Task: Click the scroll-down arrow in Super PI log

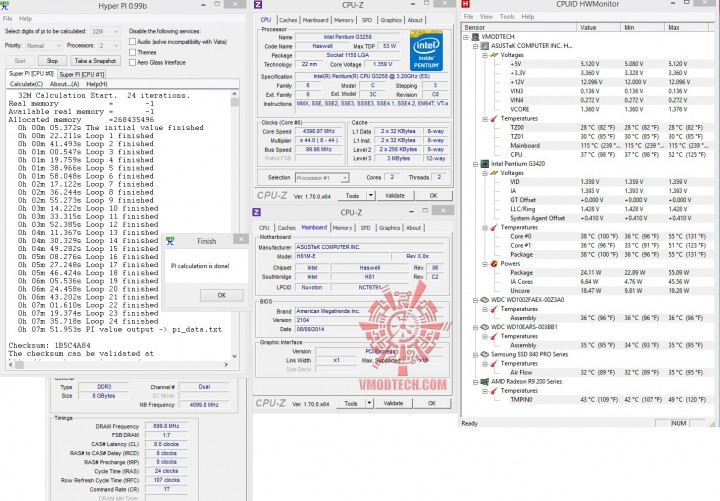Action: coord(235,356)
